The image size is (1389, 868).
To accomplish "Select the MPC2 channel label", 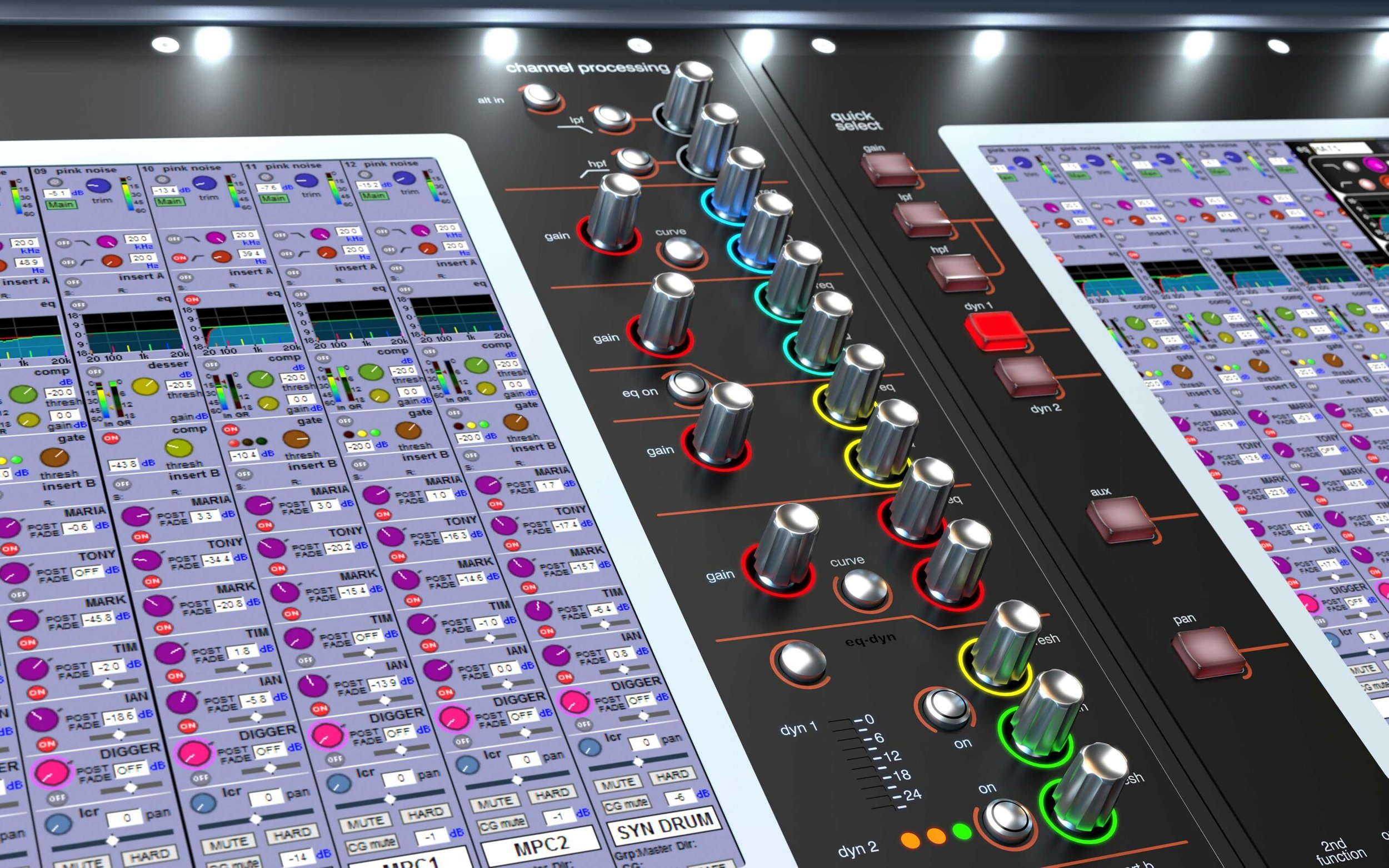I will pos(541,845).
